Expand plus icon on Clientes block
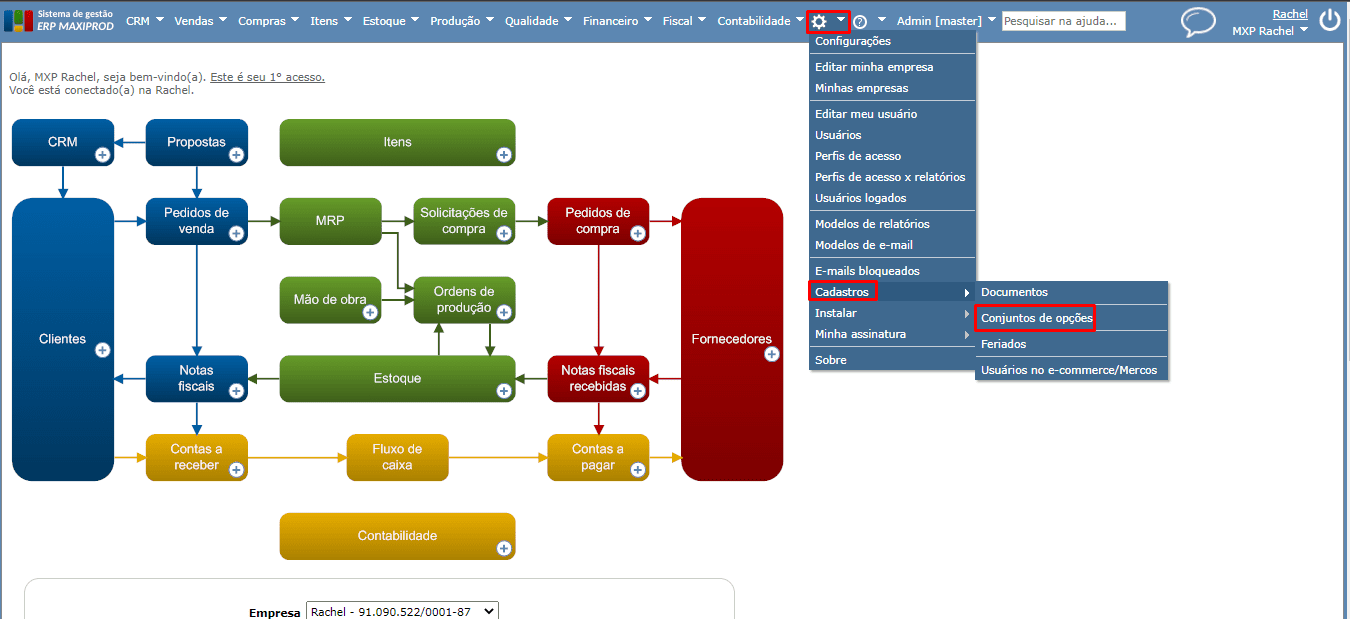1350x619 pixels. point(102,350)
